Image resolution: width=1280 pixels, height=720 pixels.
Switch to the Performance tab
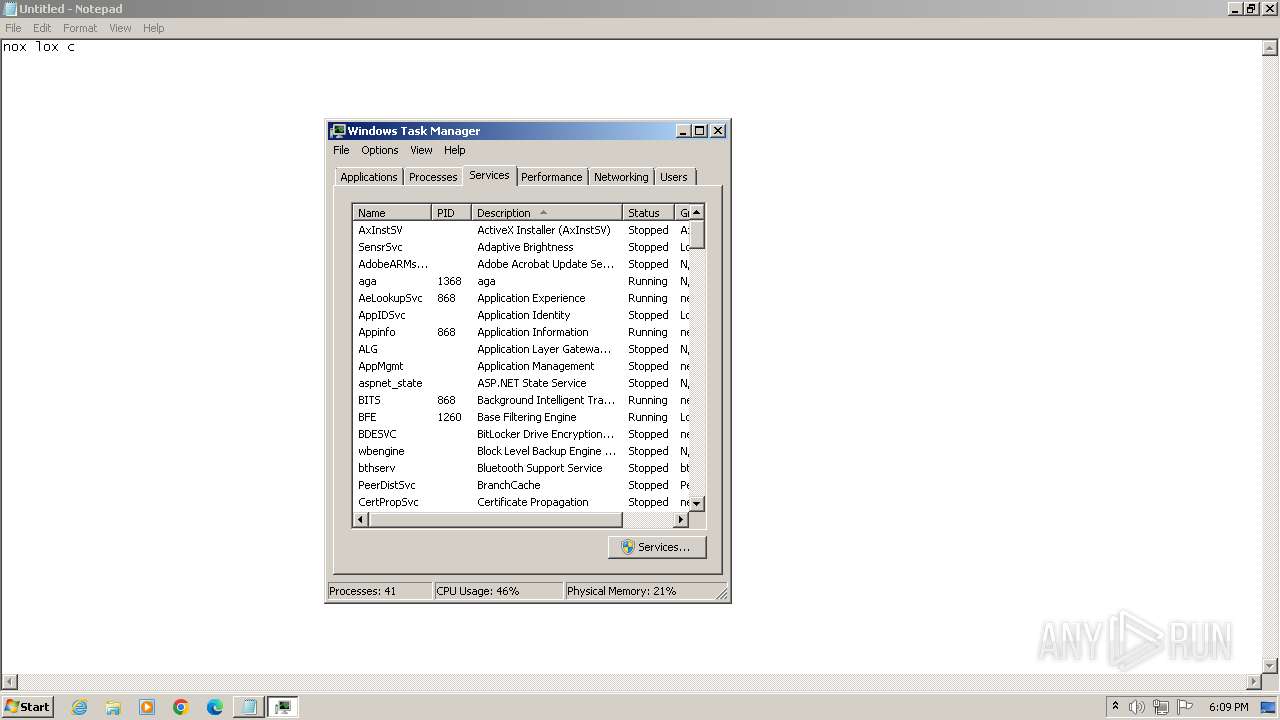pyautogui.click(x=551, y=177)
